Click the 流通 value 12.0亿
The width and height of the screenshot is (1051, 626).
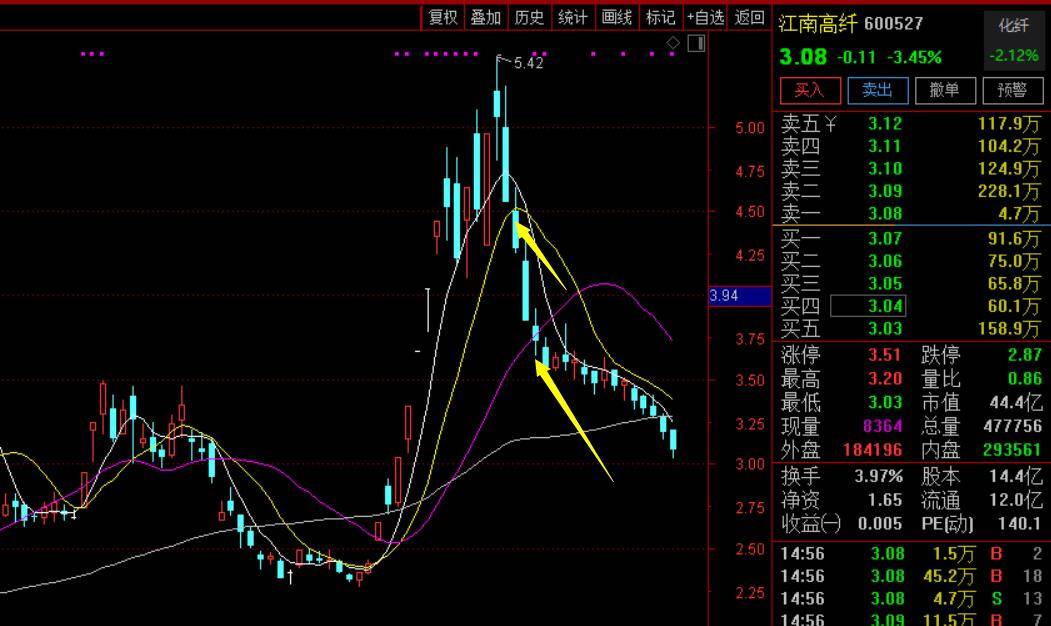click(x=1015, y=500)
